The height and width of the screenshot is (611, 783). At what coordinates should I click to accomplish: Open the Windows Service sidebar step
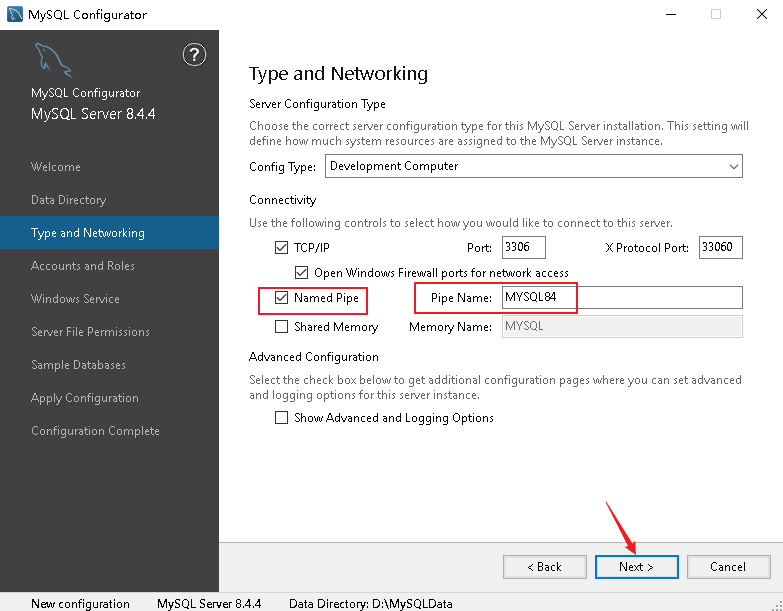(x=75, y=299)
